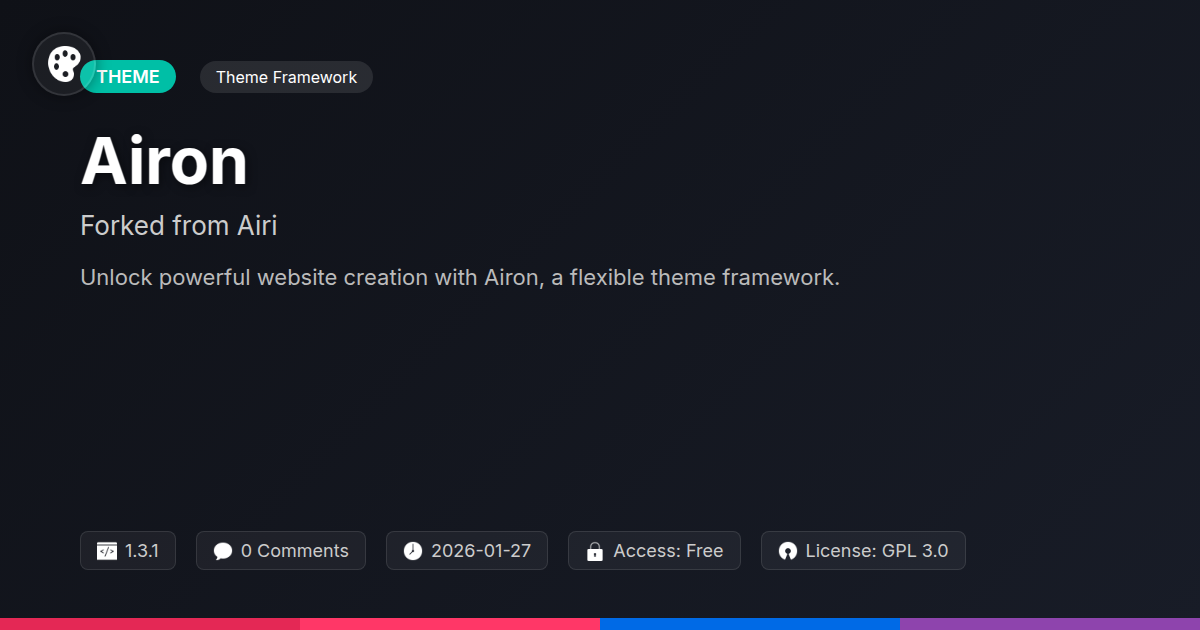Click the blue bottom color stripe

tap(750, 623)
